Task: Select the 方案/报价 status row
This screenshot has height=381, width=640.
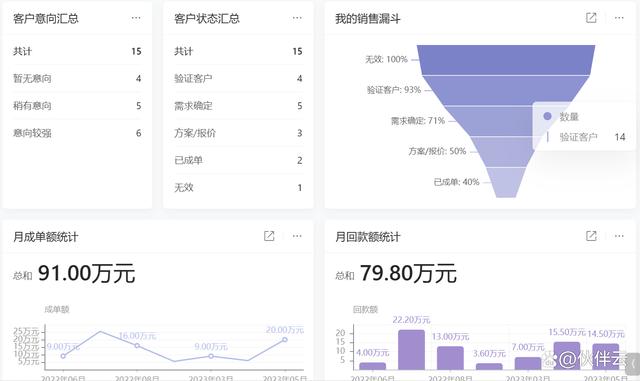Action: (x=238, y=133)
